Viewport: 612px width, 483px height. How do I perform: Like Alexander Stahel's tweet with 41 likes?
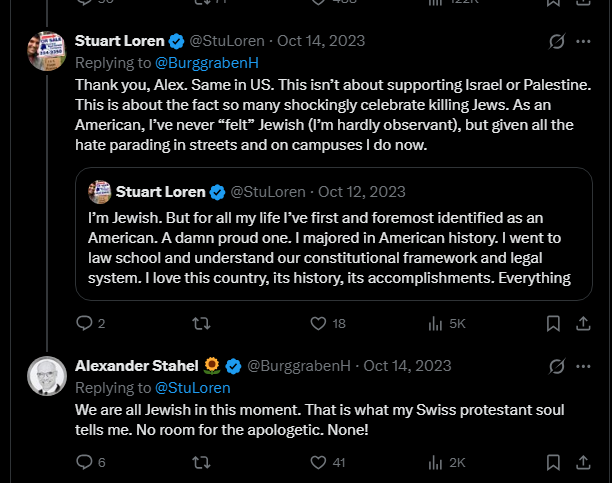[x=328, y=462]
